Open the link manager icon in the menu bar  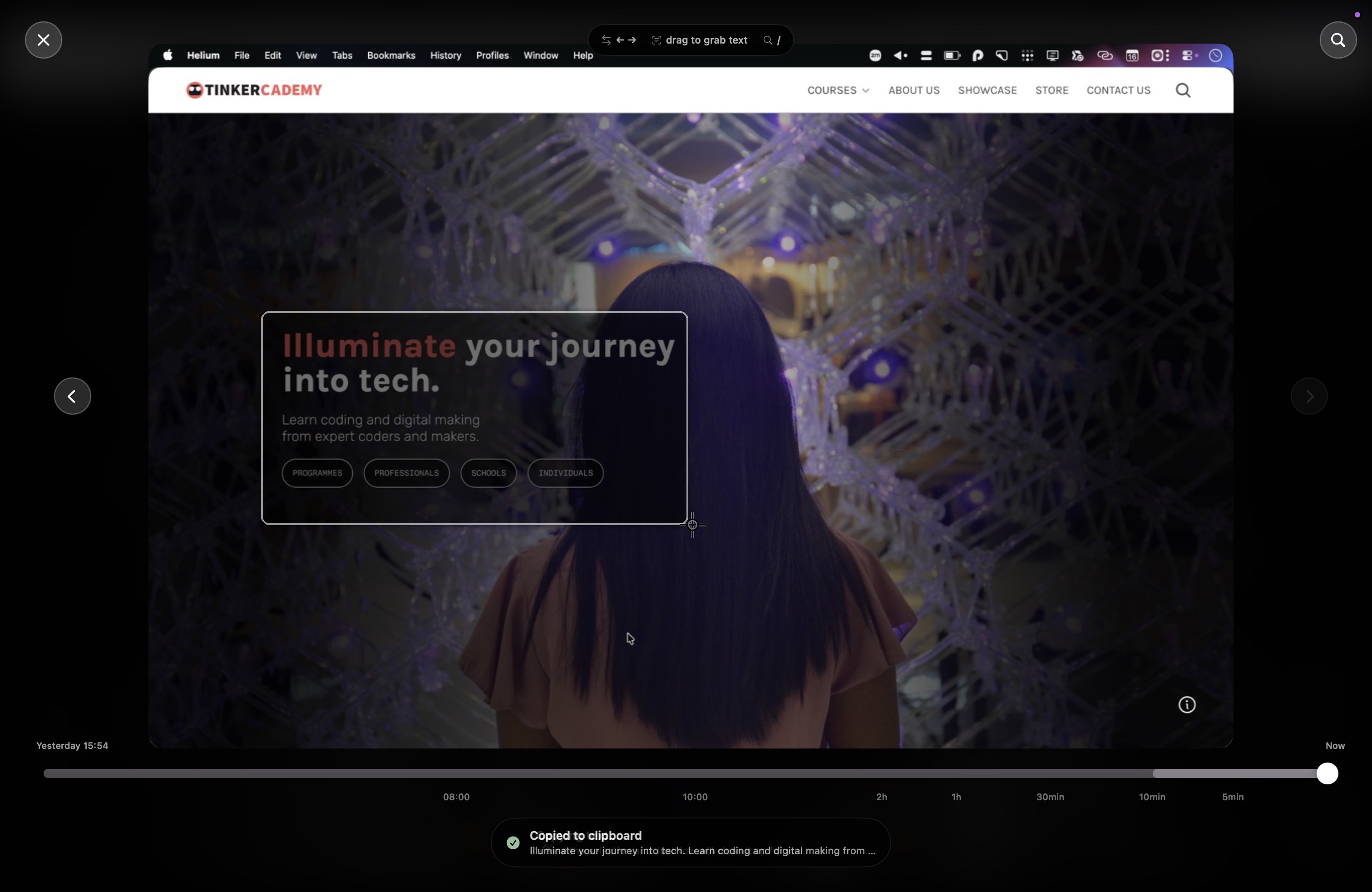click(x=1105, y=55)
